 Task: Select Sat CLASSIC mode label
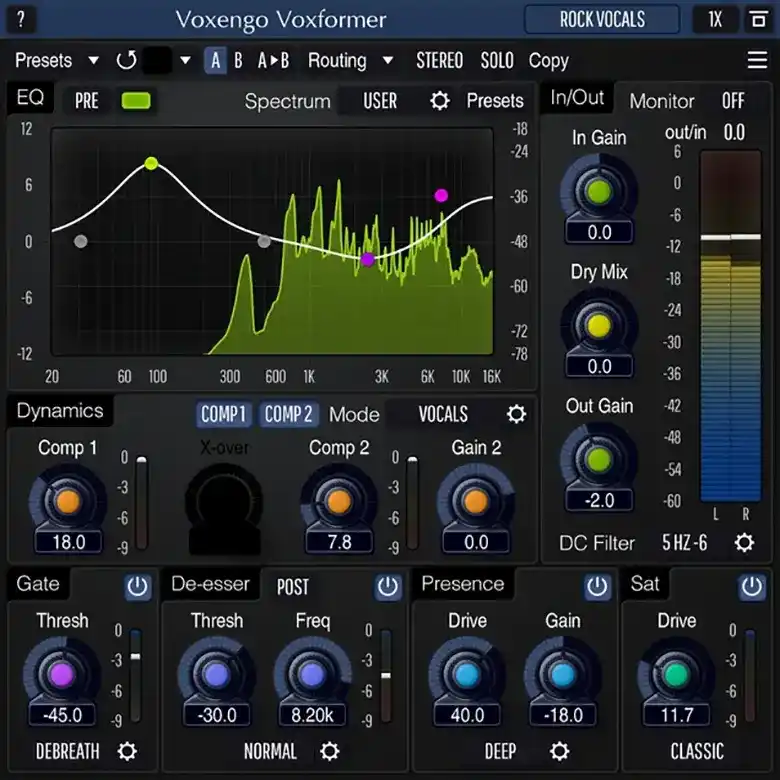(x=697, y=751)
